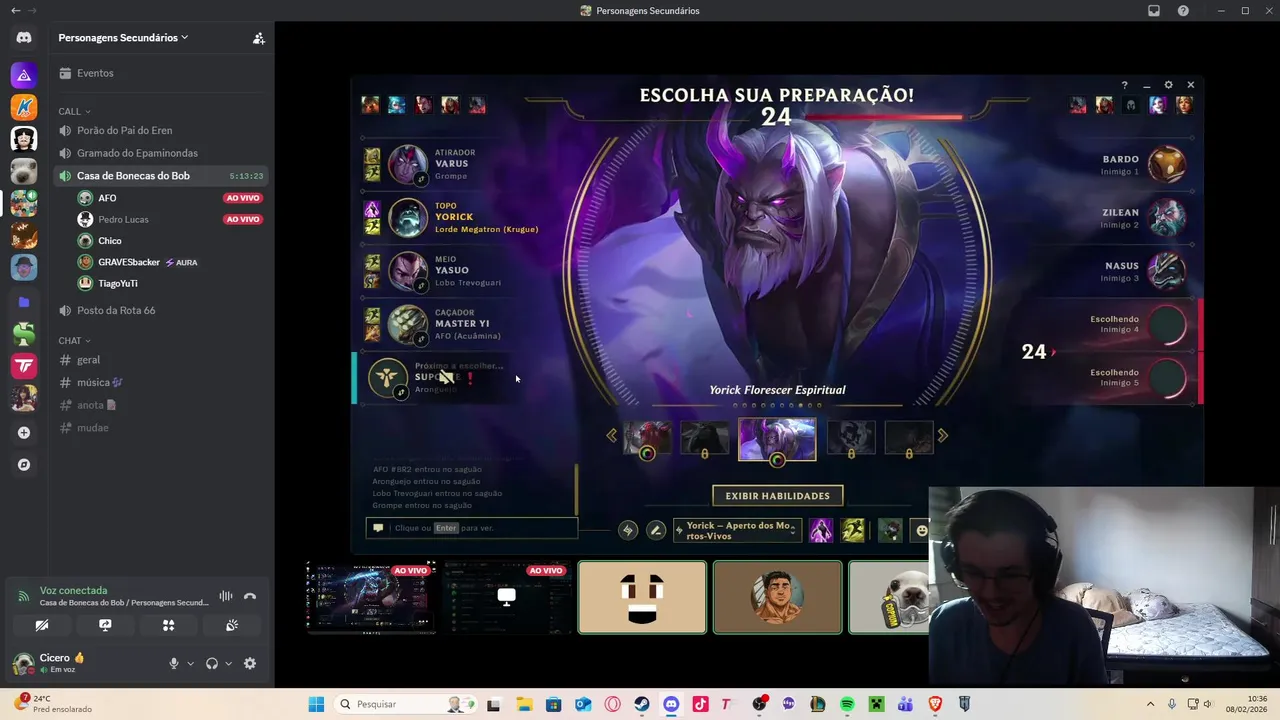Image resolution: width=1280 pixels, height=720 pixels.
Task: Click AFO live stream preview thumbnail
Action: pyautogui.click(x=370, y=597)
